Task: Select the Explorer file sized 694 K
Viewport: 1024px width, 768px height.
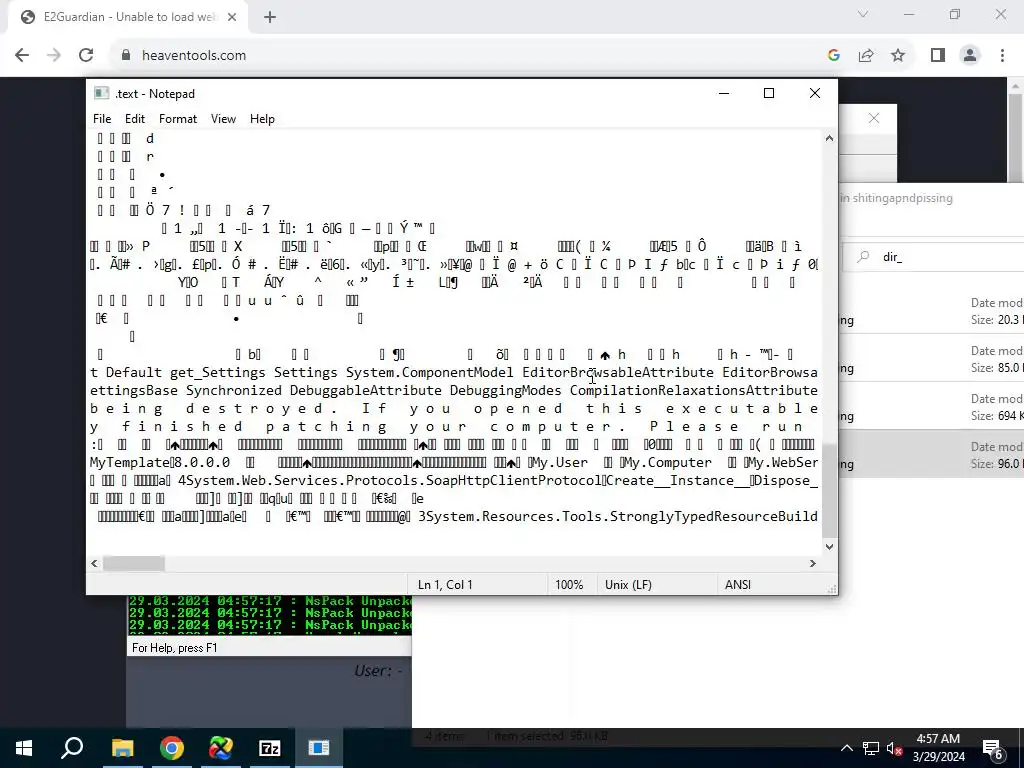Action: click(x=931, y=407)
